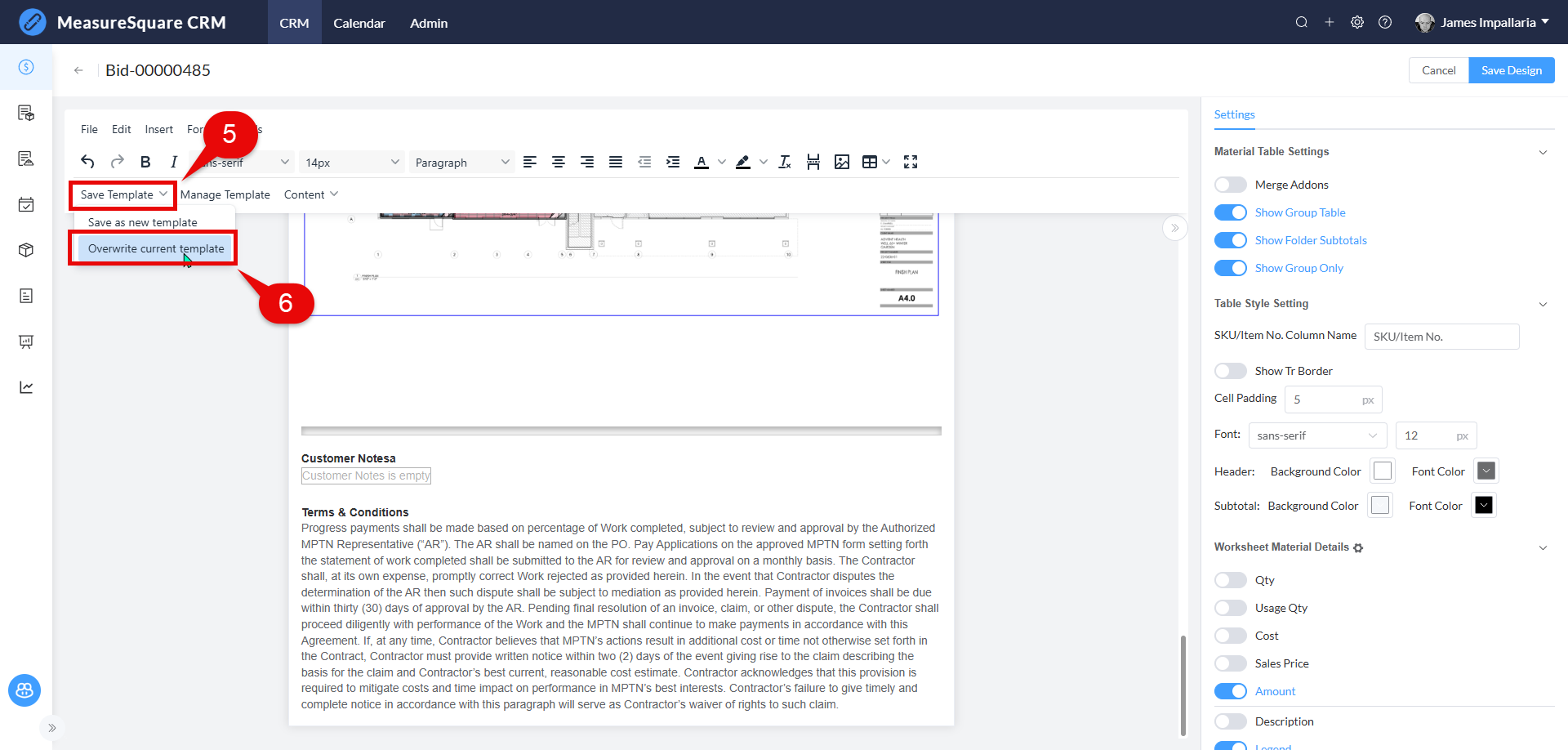Toggle the Qty worksheet detail on

click(x=1231, y=580)
